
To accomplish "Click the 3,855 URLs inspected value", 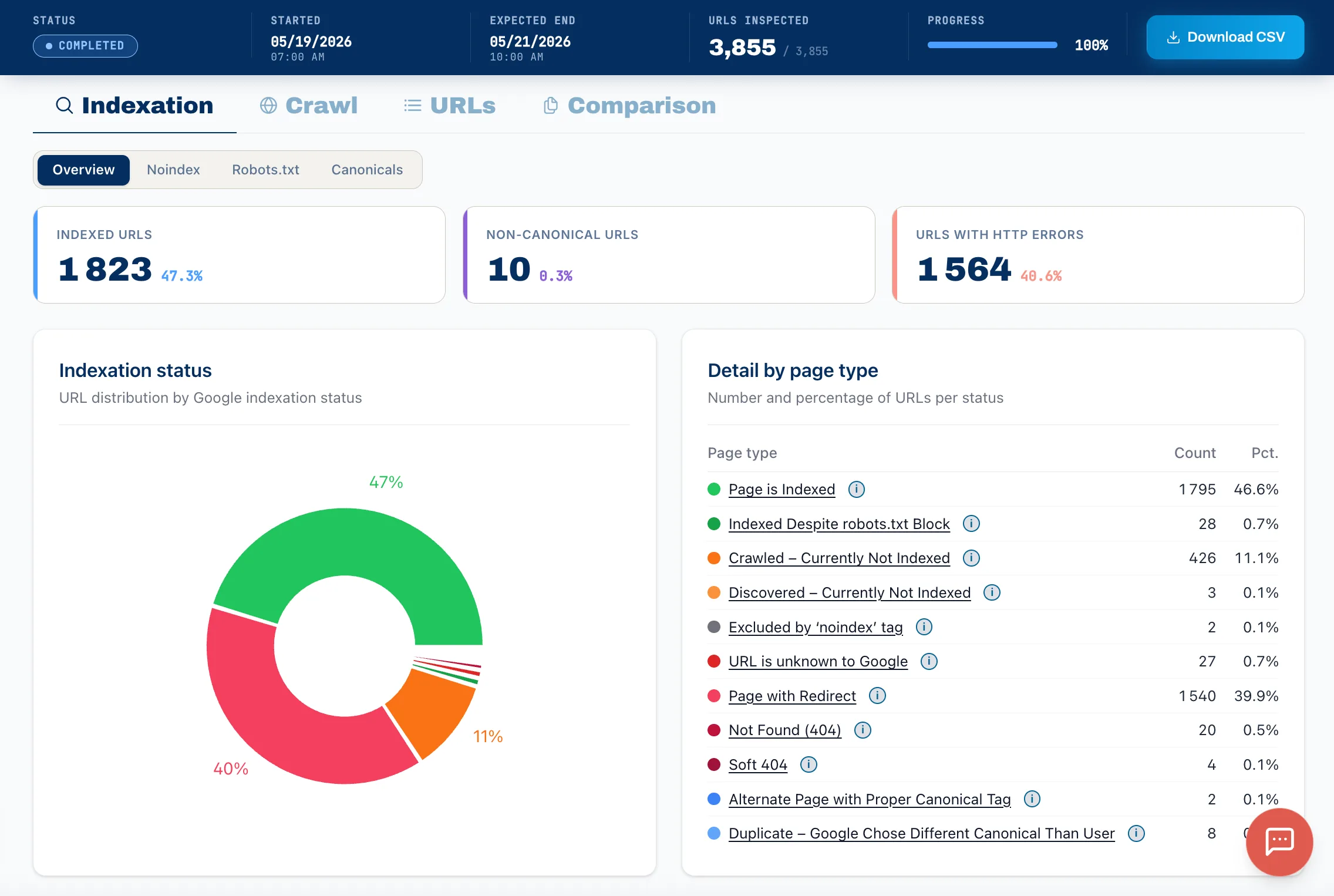I will coord(742,47).
